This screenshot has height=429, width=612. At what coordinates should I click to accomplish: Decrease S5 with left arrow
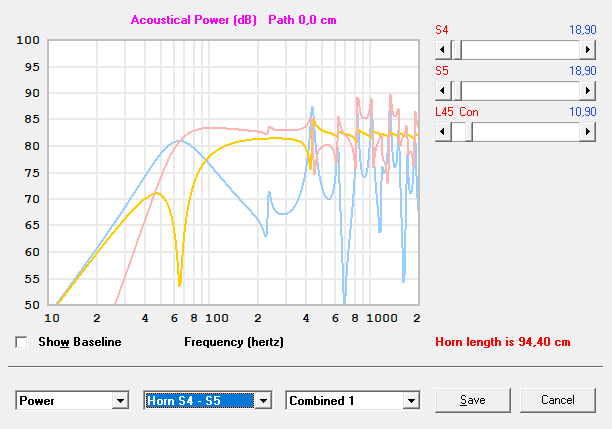(x=443, y=91)
